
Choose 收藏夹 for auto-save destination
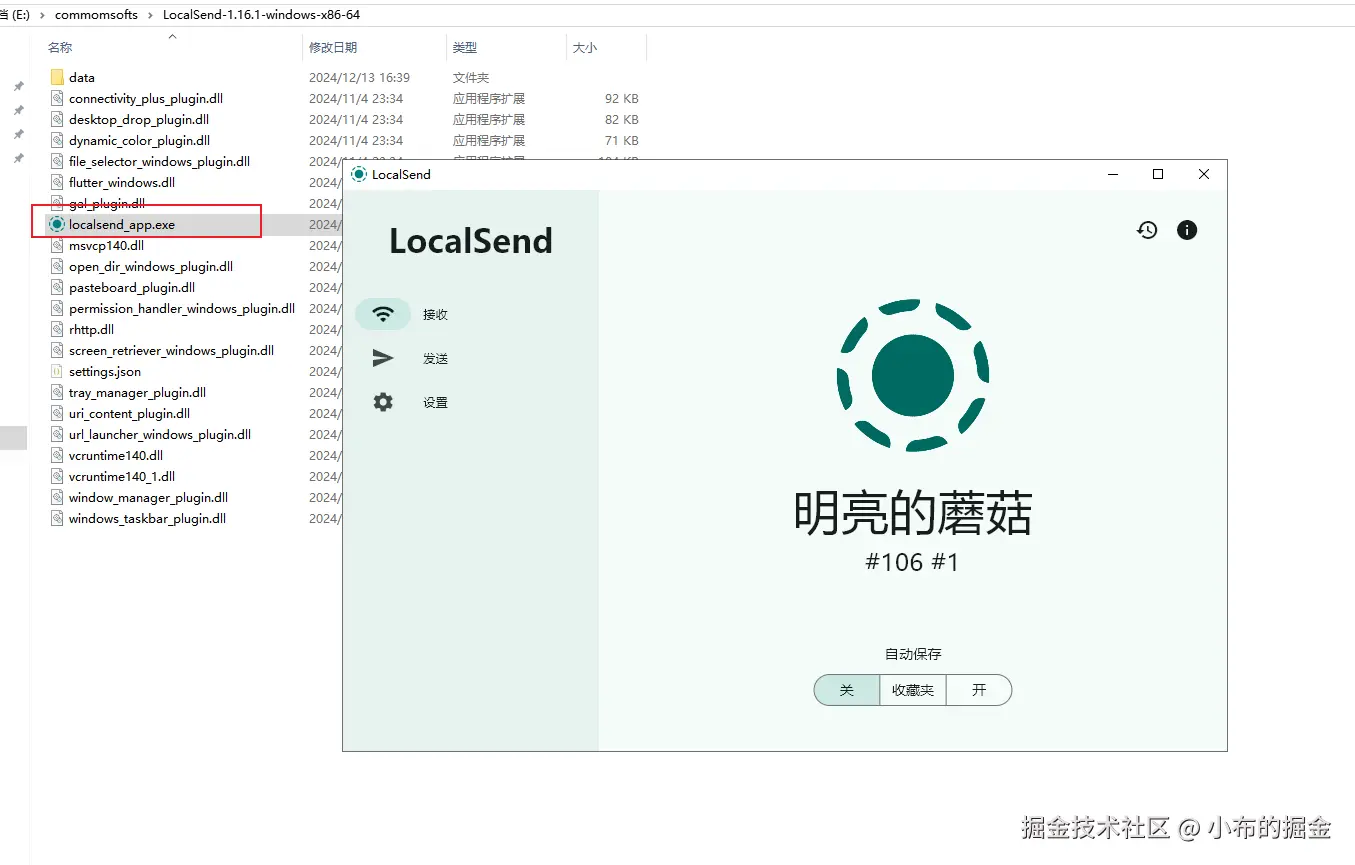coord(912,690)
